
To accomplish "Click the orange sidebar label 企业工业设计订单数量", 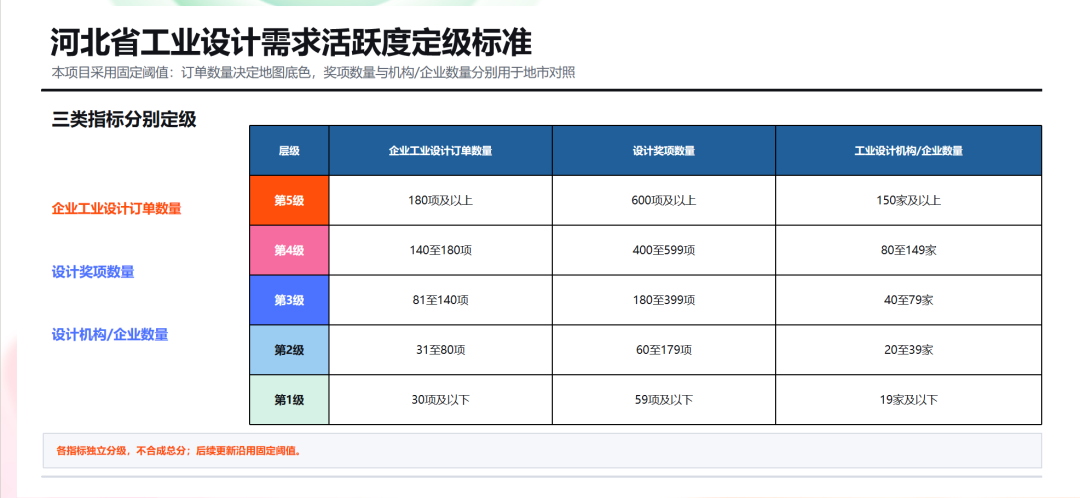I will 116,209.
